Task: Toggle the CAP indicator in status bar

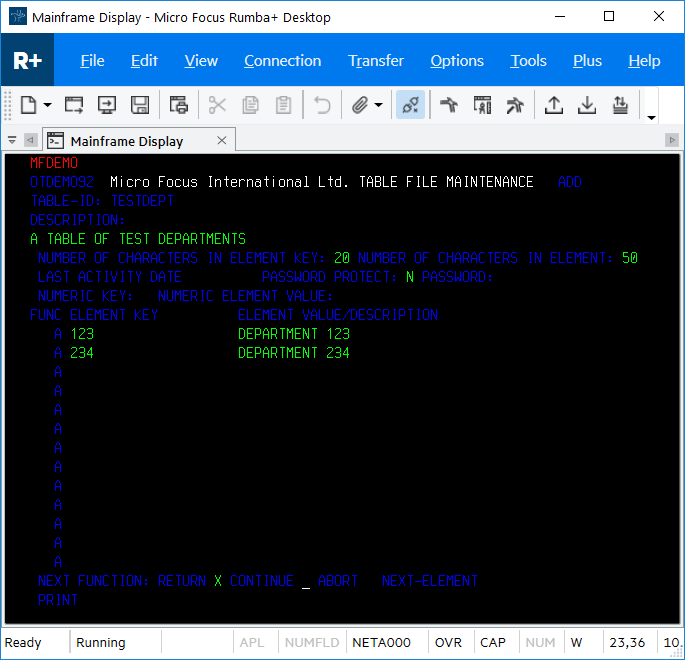Action: click(x=493, y=642)
